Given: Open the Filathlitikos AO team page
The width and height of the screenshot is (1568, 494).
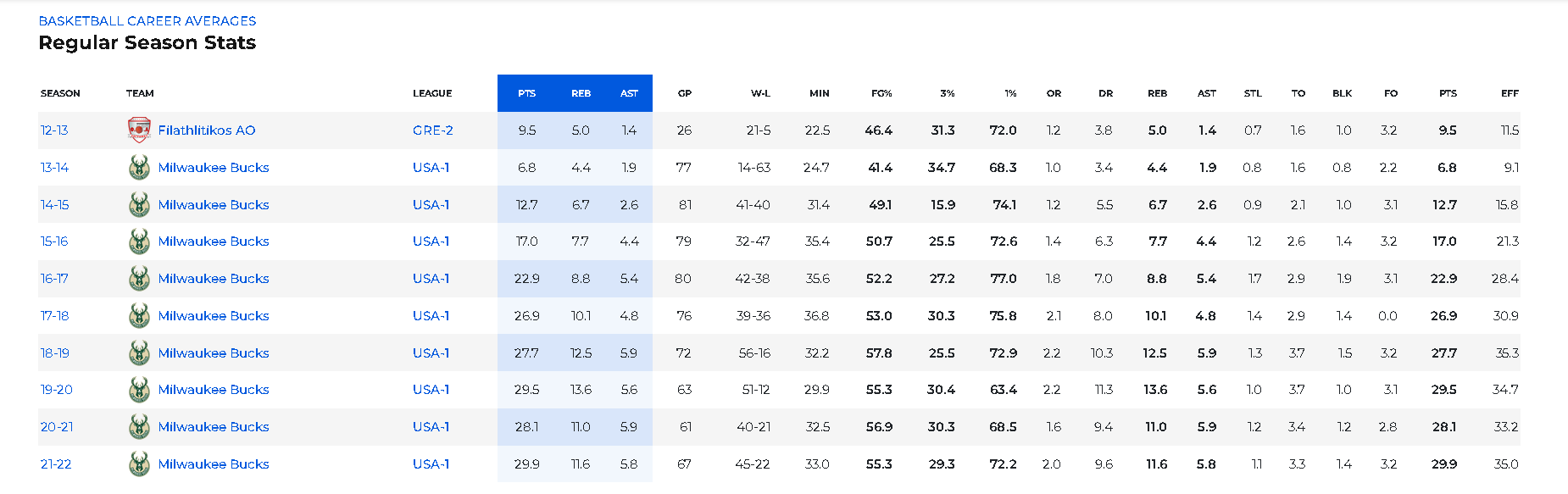Looking at the screenshot, I should pyautogui.click(x=206, y=130).
